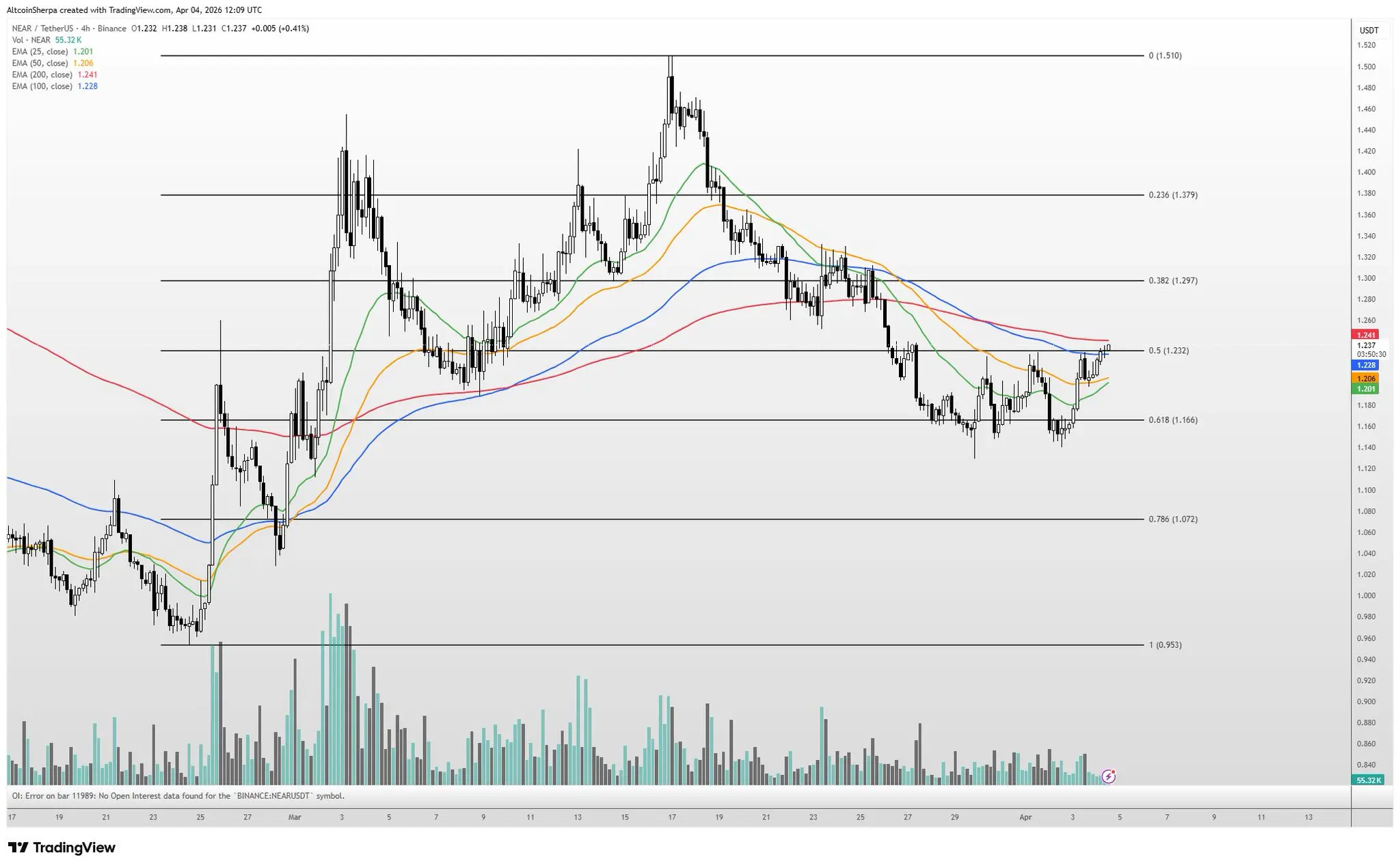This screenshot has width=1400, height=868.
Task: Select the EMA (200, close) legend entry
Action: click(x=42, y=75)
